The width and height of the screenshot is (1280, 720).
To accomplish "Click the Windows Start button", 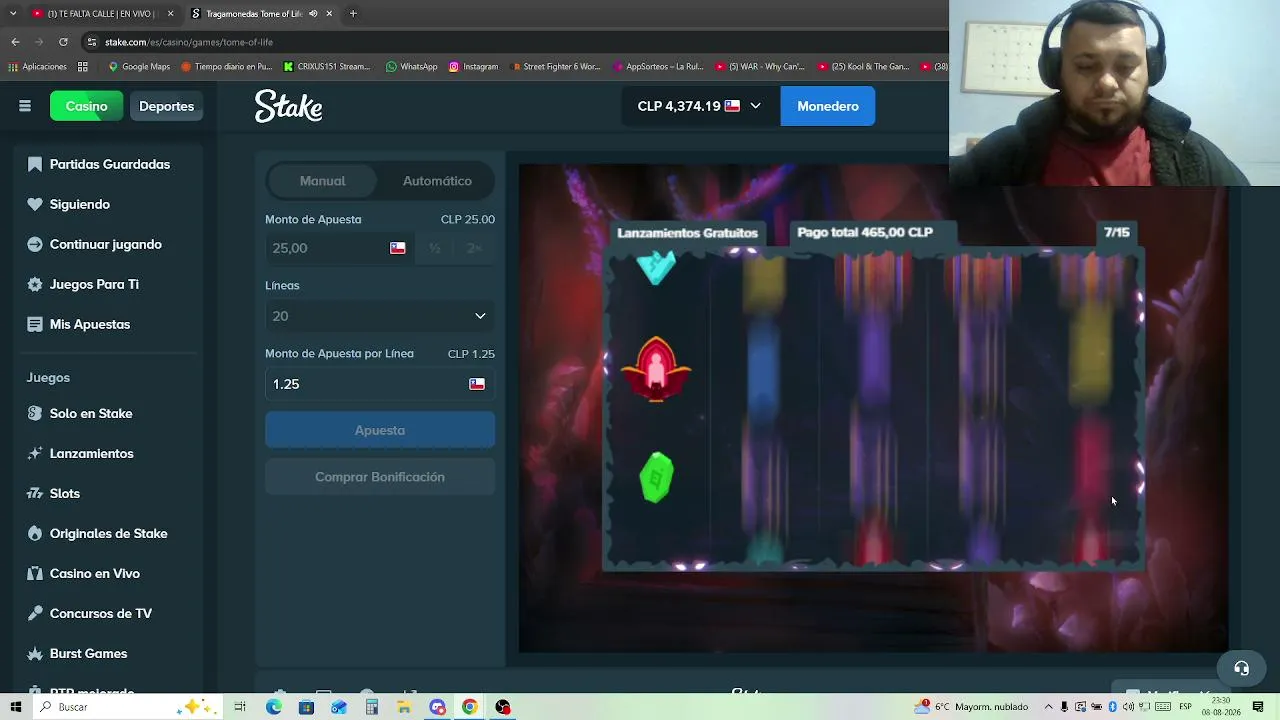I will pos(16,707).
